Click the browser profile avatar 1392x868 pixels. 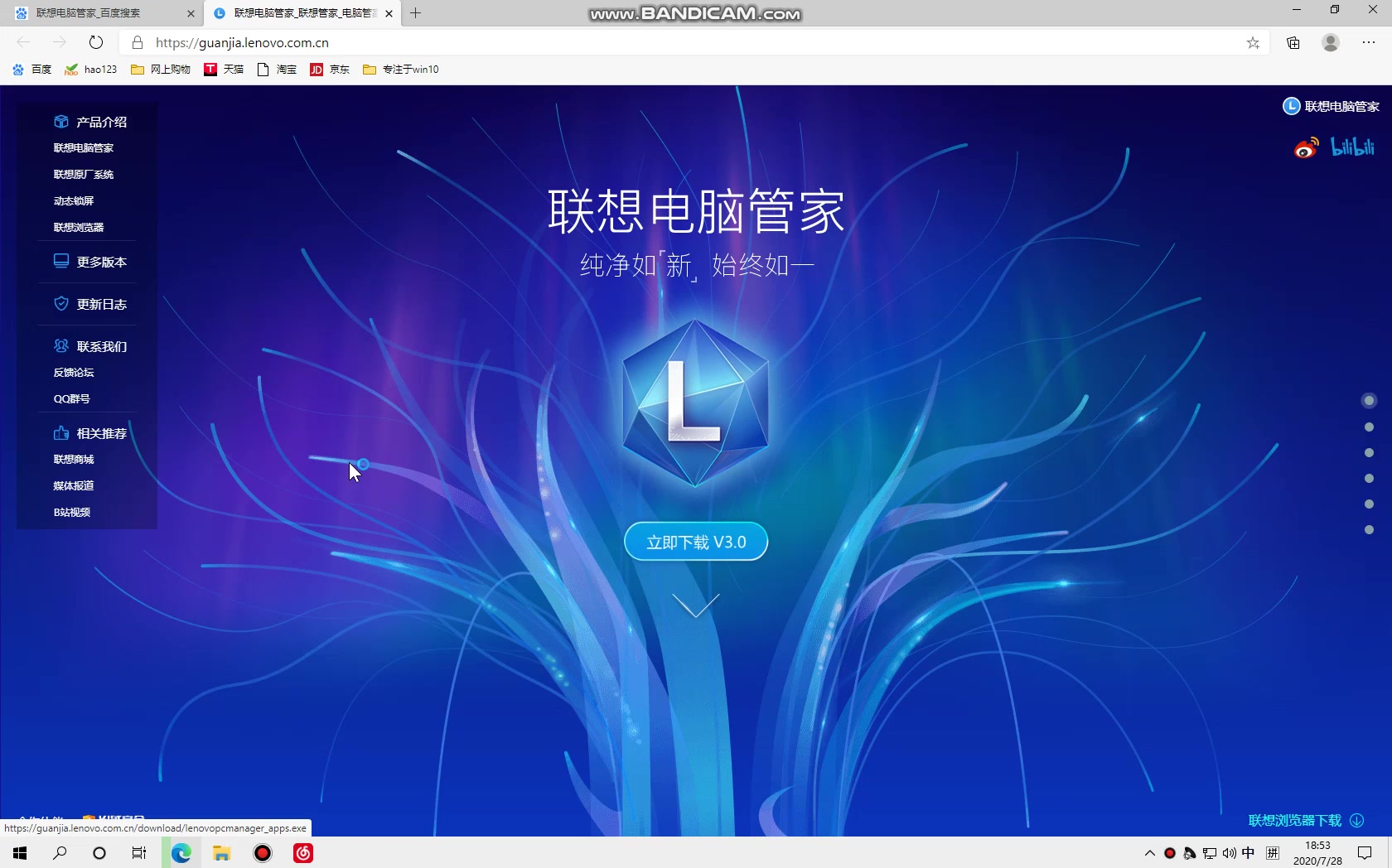click(x=1331, y=42)
